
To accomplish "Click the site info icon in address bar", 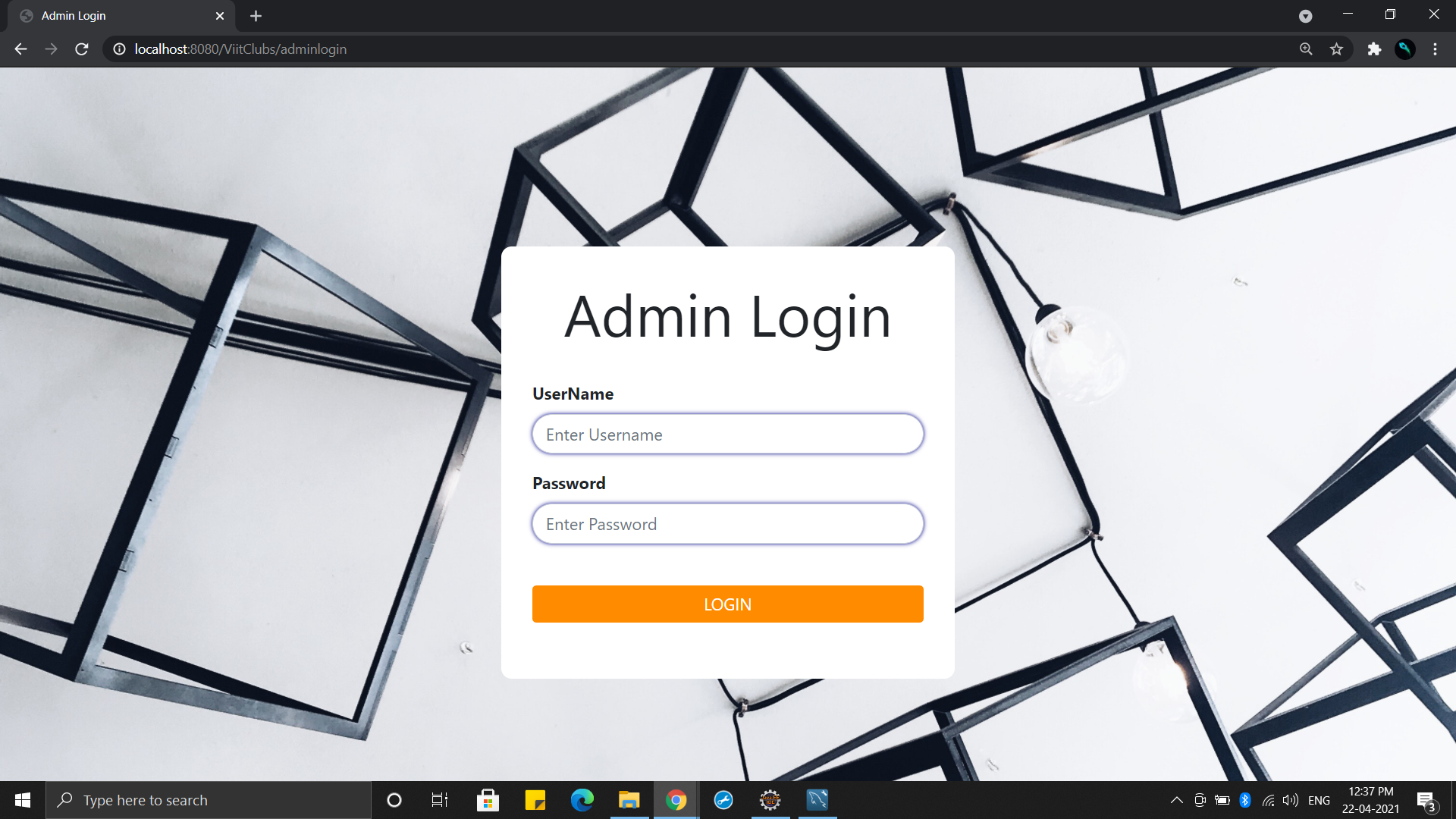I will coord(119,49).
